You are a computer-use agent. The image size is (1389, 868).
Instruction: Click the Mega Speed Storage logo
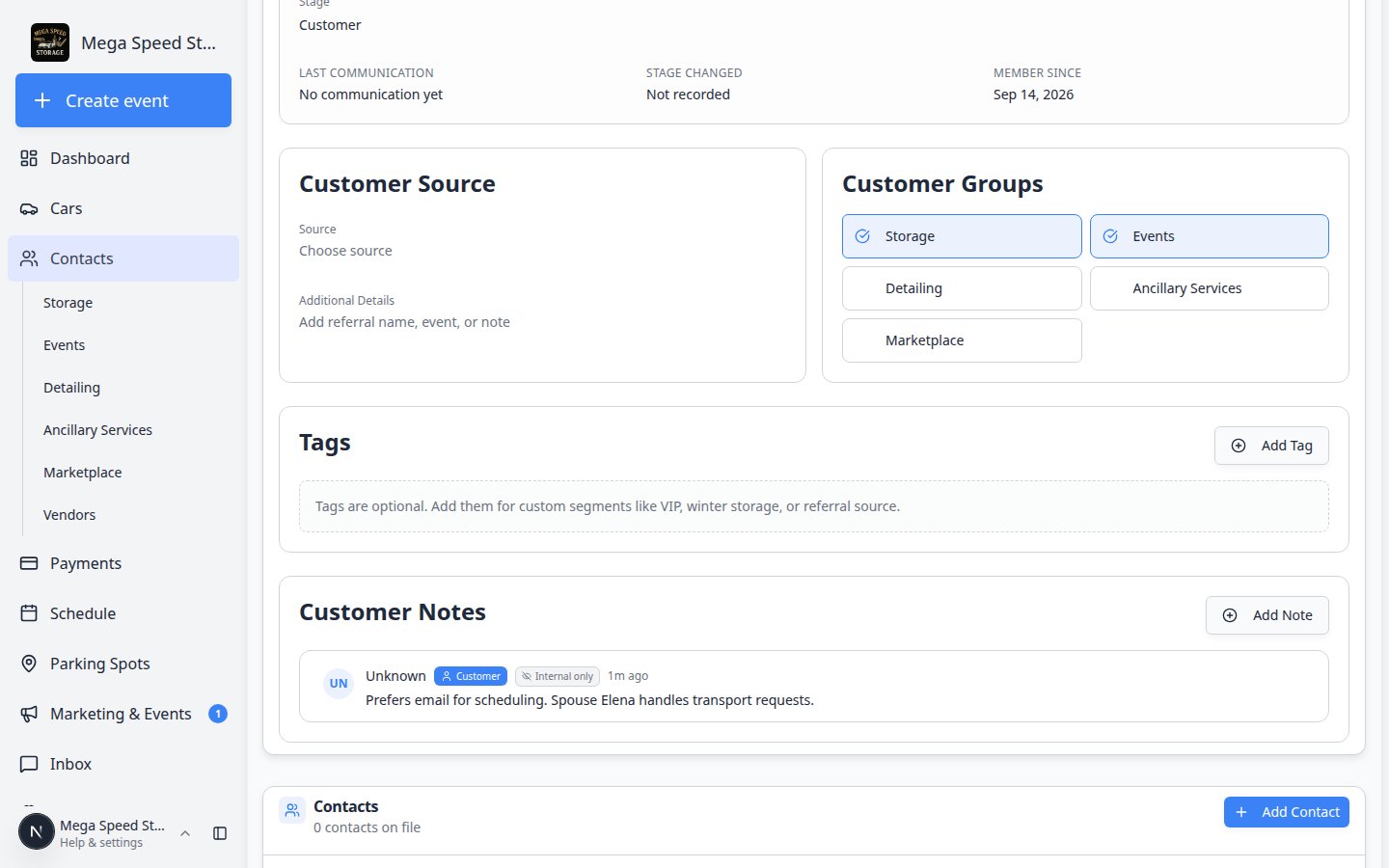[50, 42]
